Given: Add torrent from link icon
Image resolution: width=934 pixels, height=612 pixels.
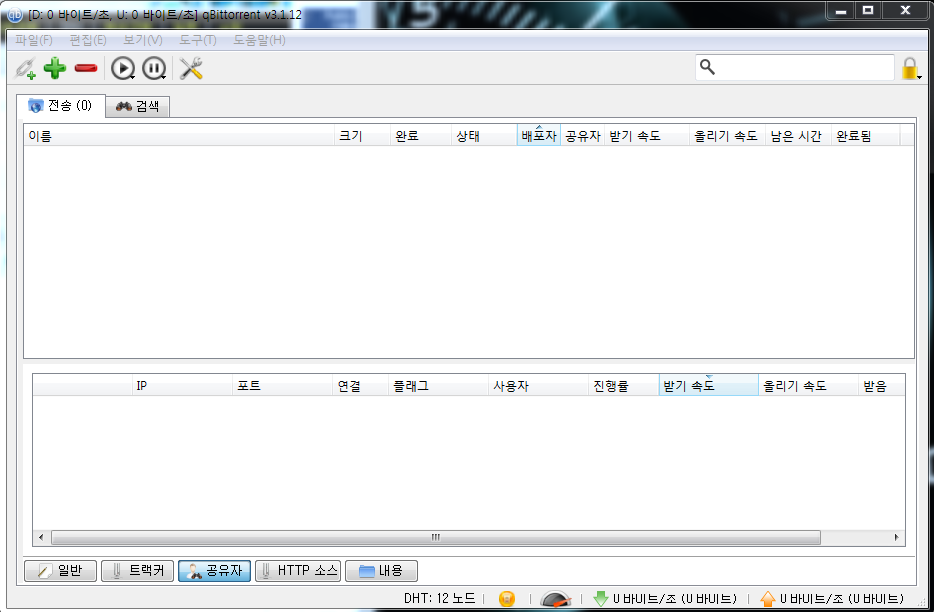Looking at the screenshot, I should click(26, 69).
